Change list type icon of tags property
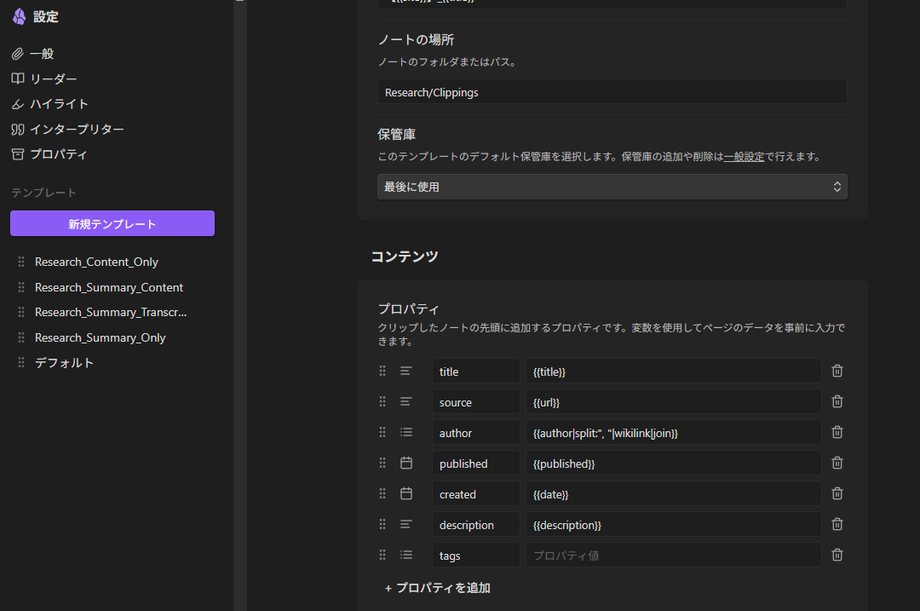The height and width of the screenshot is (611, 920). (406, 555)
